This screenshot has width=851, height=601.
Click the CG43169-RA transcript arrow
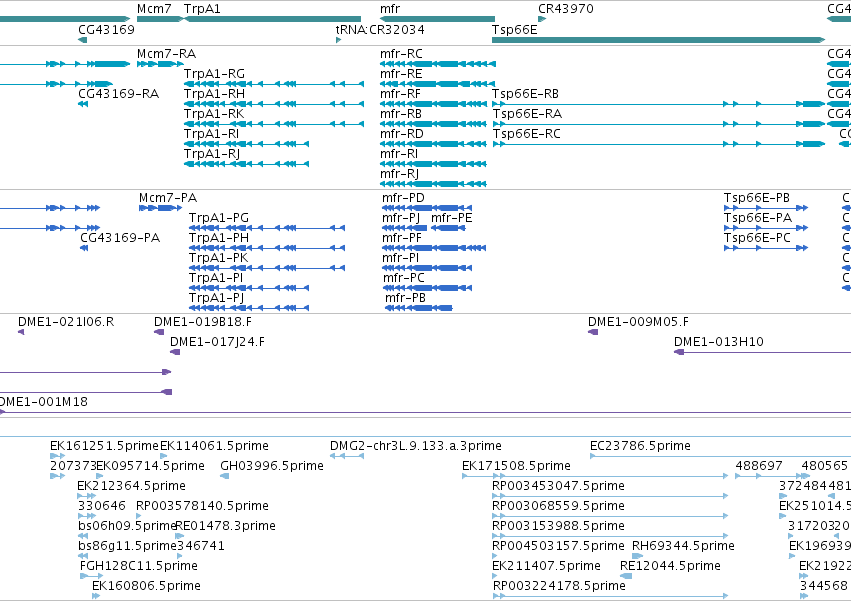tap(83, 104)
